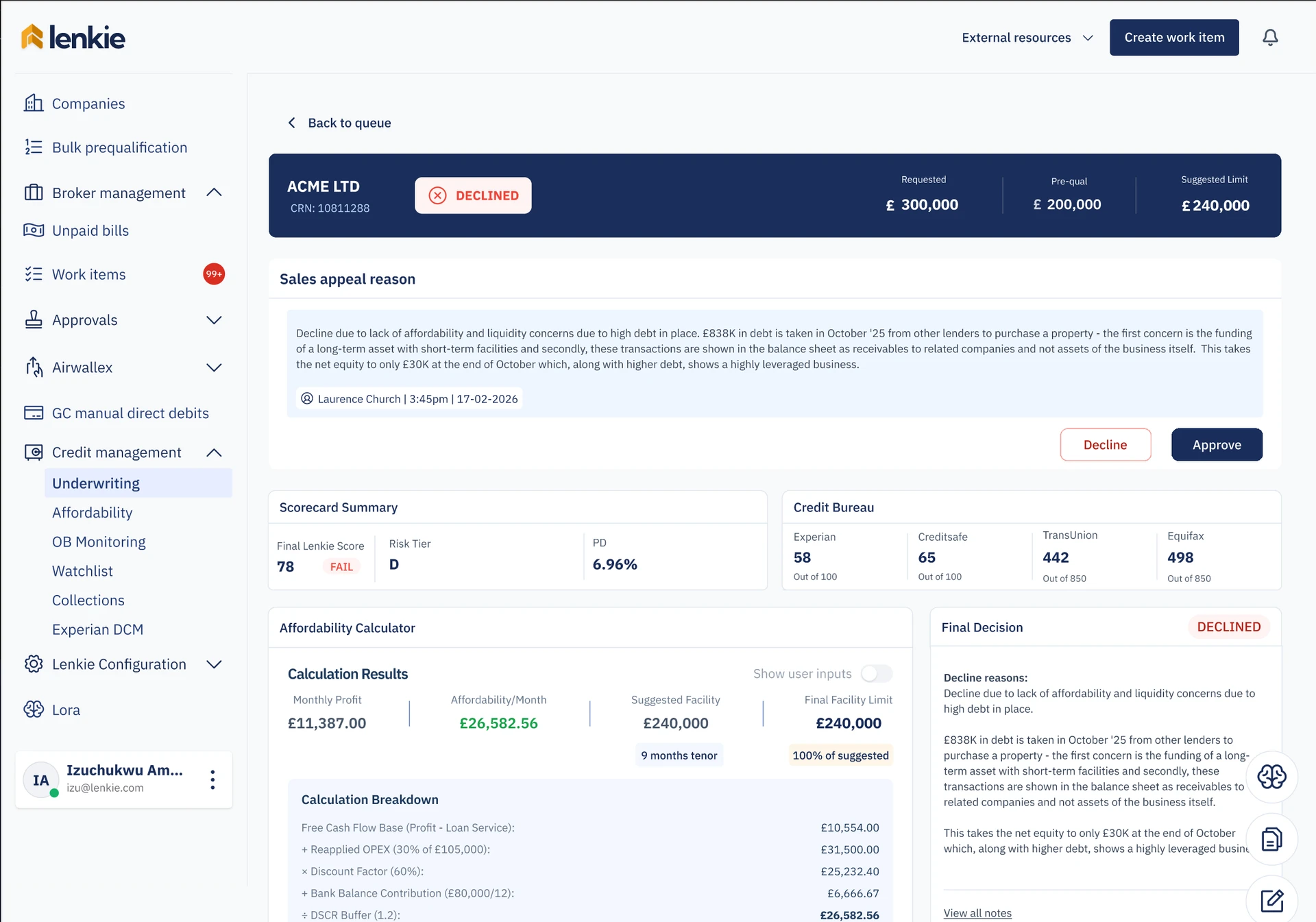Click the Lenkie logo
Viewport: 1316px width, 922px height.
coord(73,37)
